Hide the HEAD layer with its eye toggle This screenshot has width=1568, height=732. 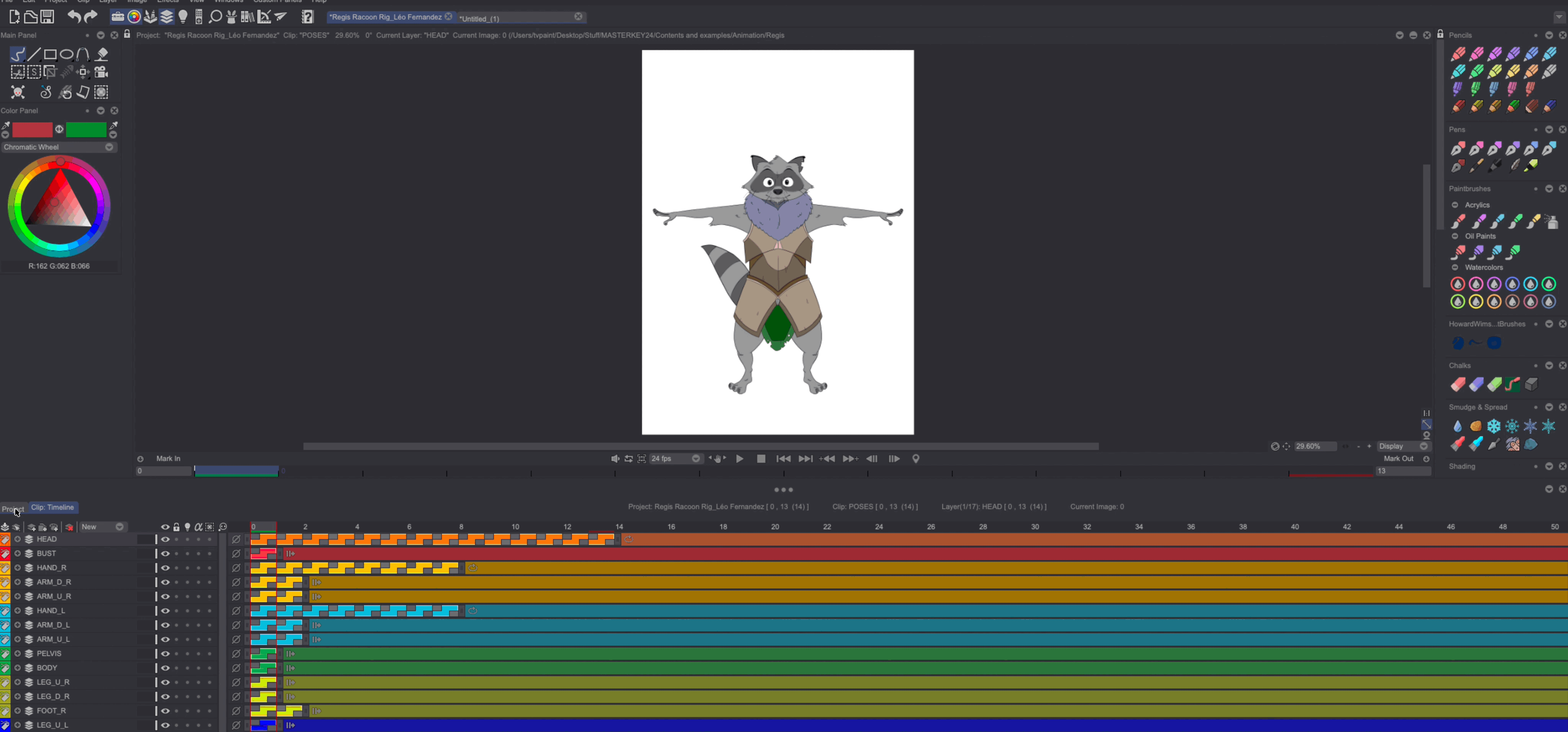click(164, 539)
